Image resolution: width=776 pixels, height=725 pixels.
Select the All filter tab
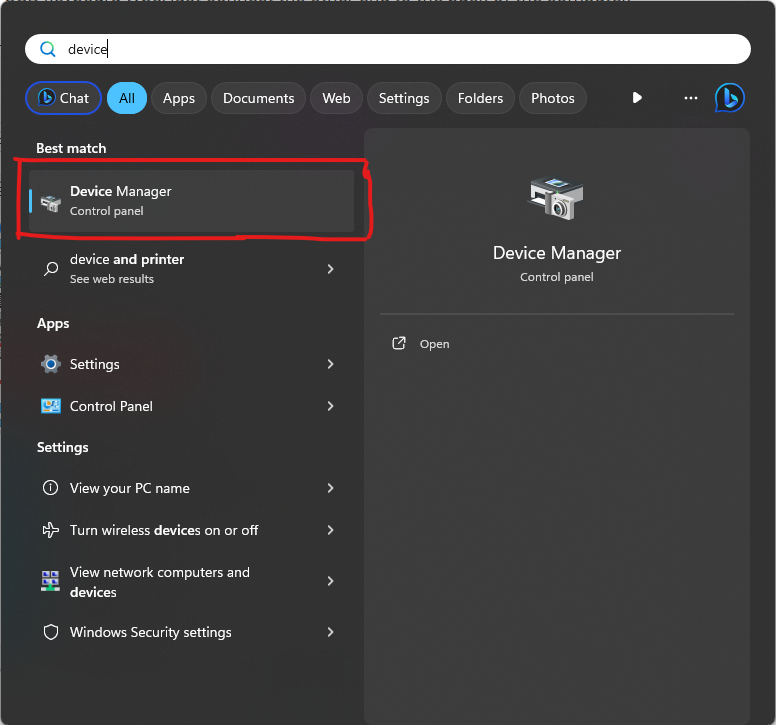pos(127,98)
